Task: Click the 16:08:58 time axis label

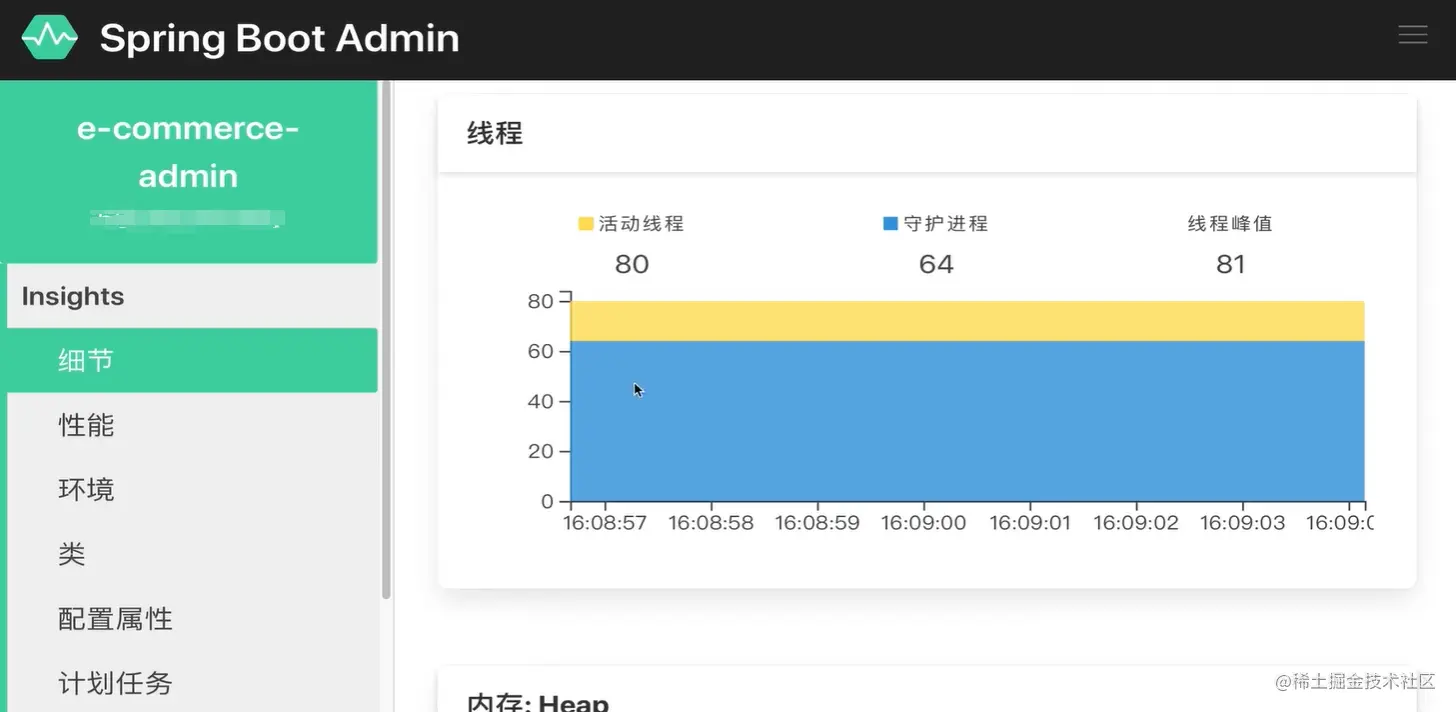Action: 711,523
